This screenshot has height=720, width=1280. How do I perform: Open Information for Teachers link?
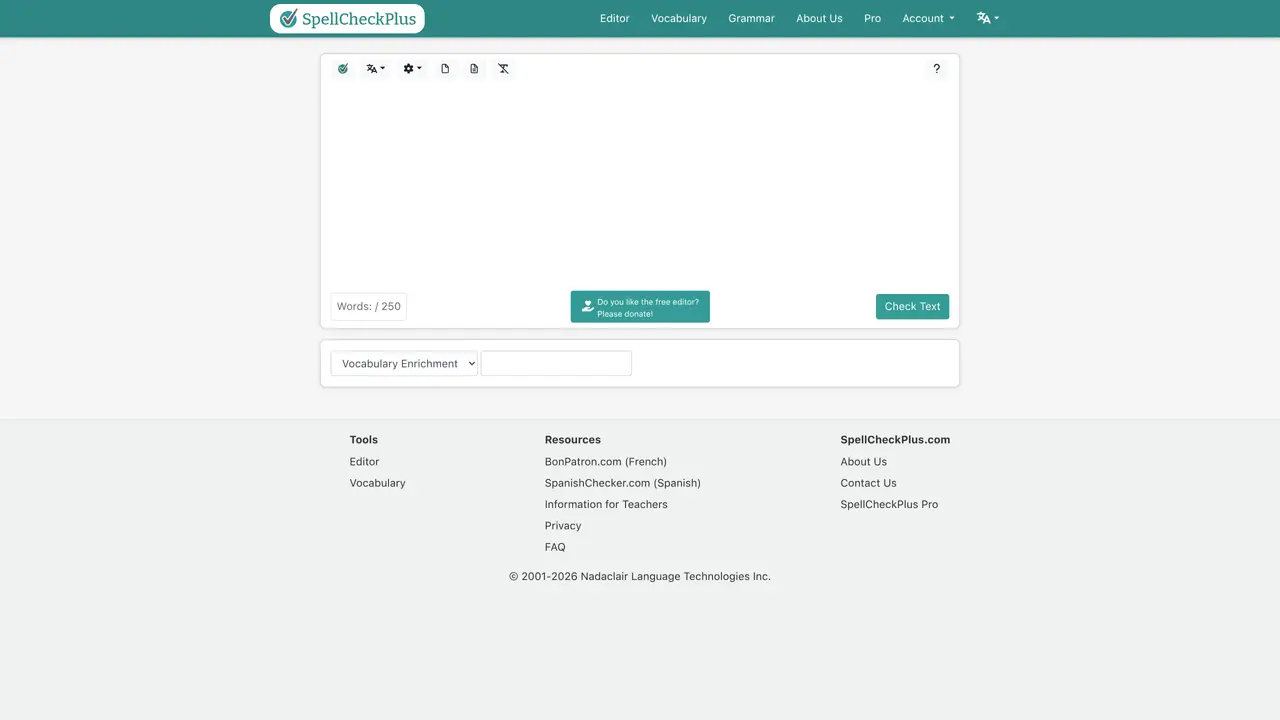click(606, 505)
